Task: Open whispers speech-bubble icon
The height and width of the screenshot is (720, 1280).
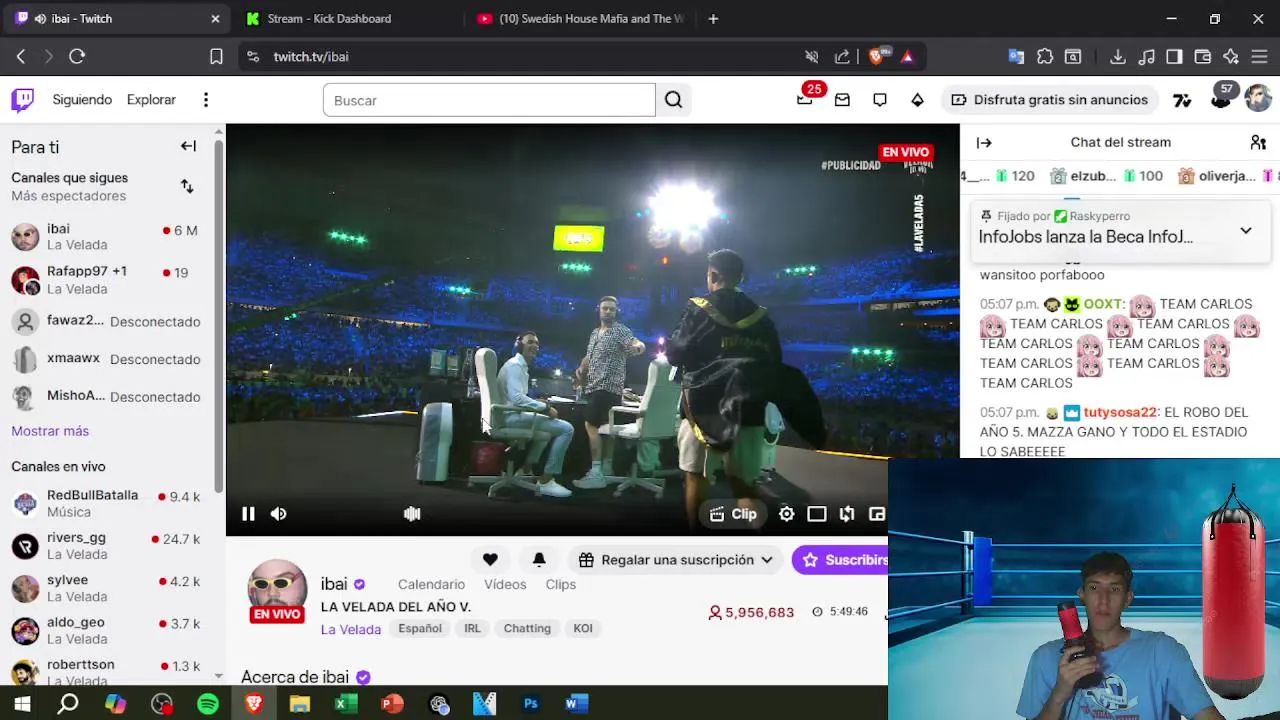Action: [x=880, y=100]
